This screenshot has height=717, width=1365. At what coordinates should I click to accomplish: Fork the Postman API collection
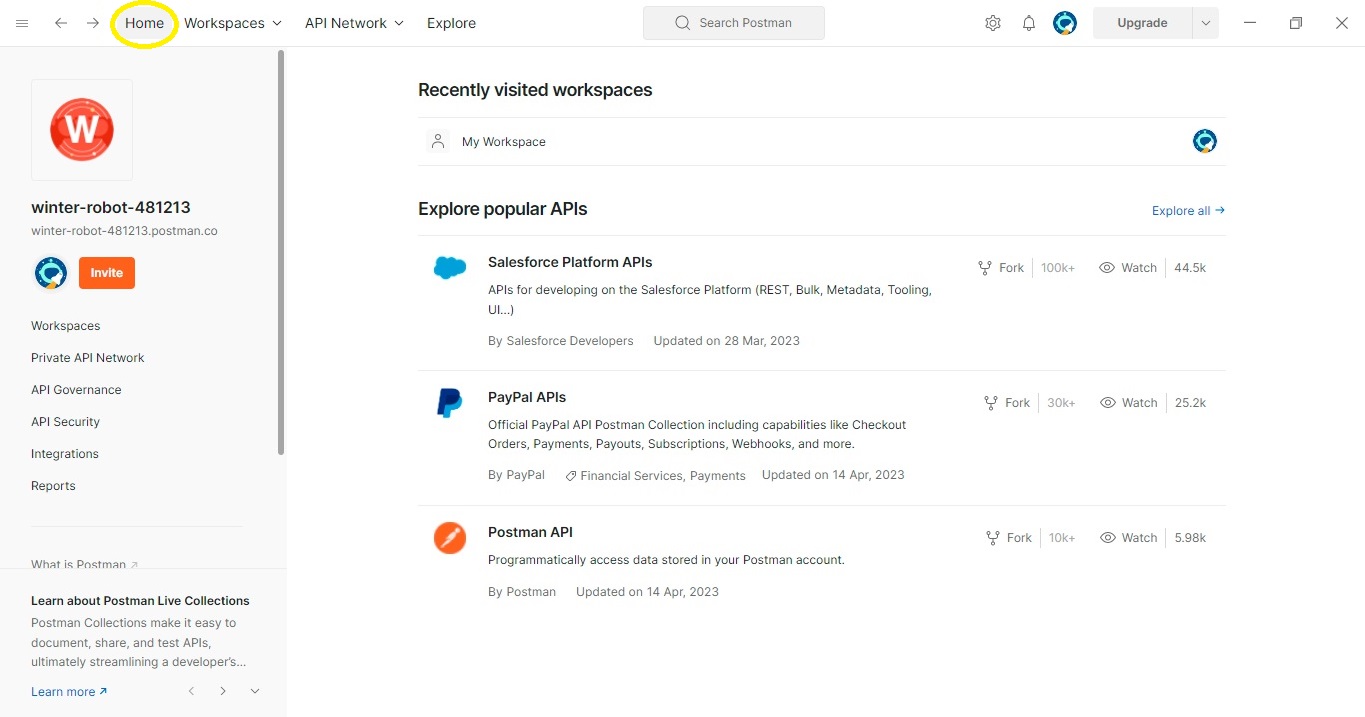(x=1008, y=538)
